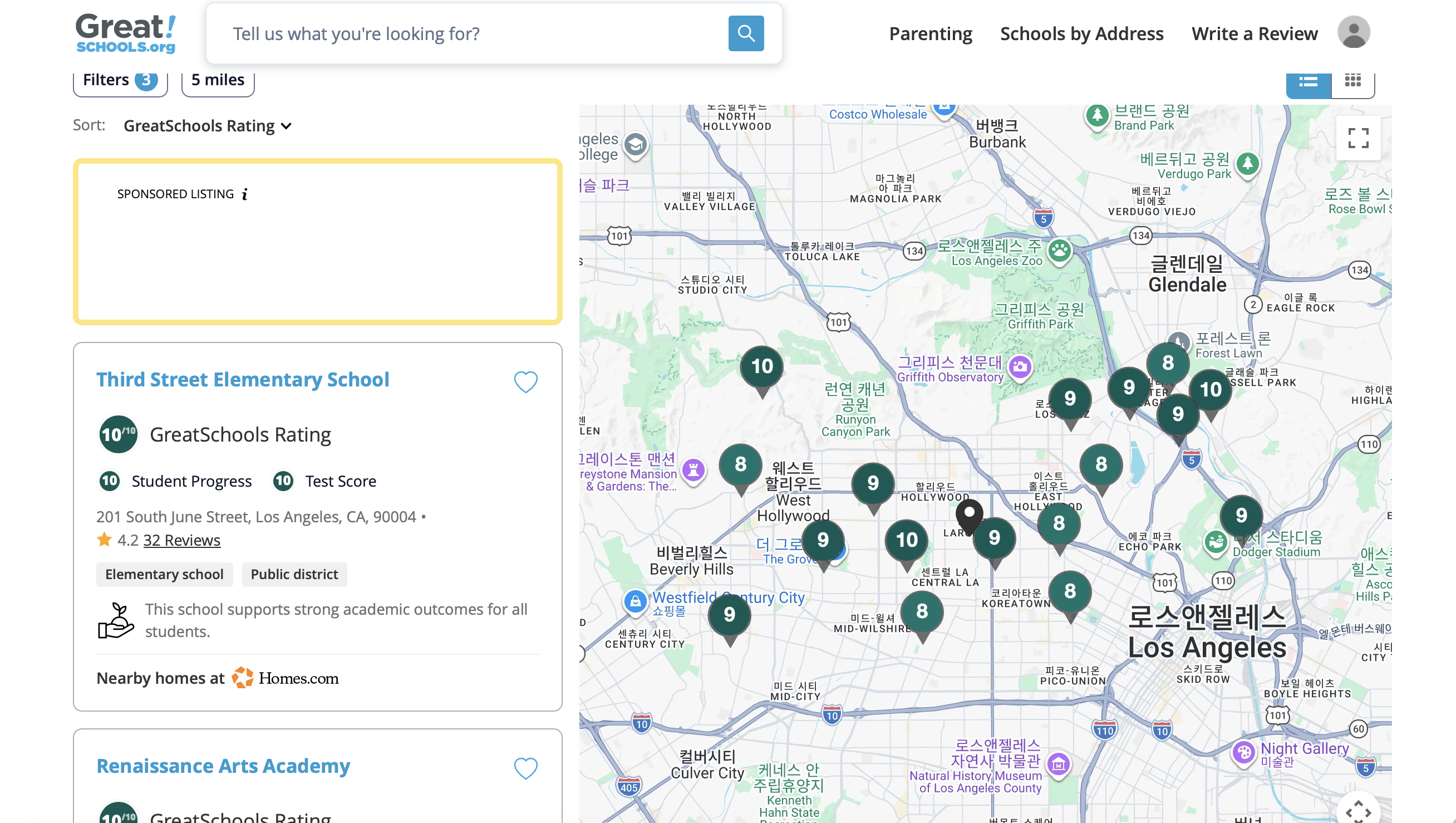Viewport: 1456px width, 823px height.
Task: Click the Homes.com logo link
Action: click(x=286, y=678)
